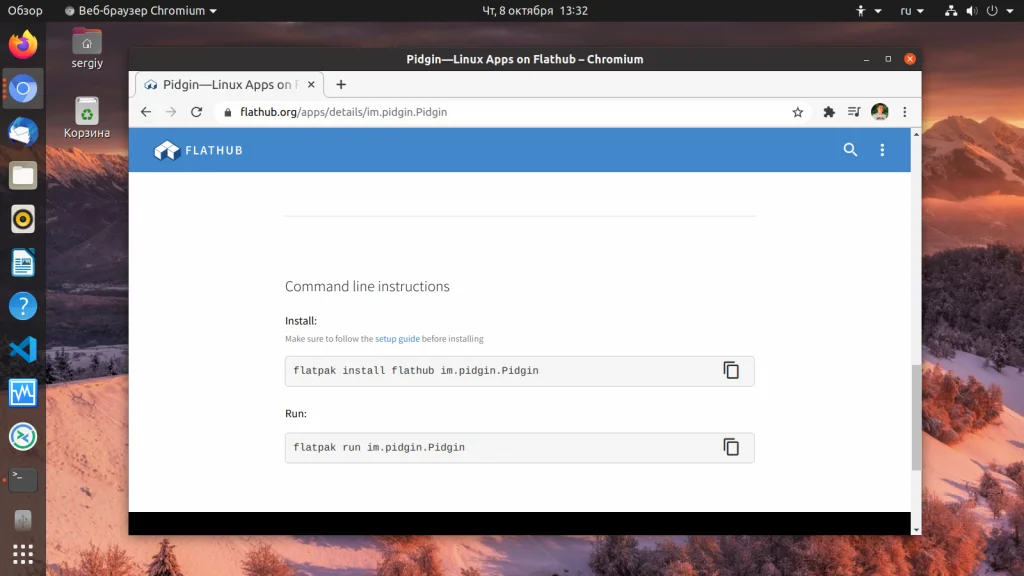Open a new browser tab
This screenshot has height=576, width=1024.
click(341, 84)
